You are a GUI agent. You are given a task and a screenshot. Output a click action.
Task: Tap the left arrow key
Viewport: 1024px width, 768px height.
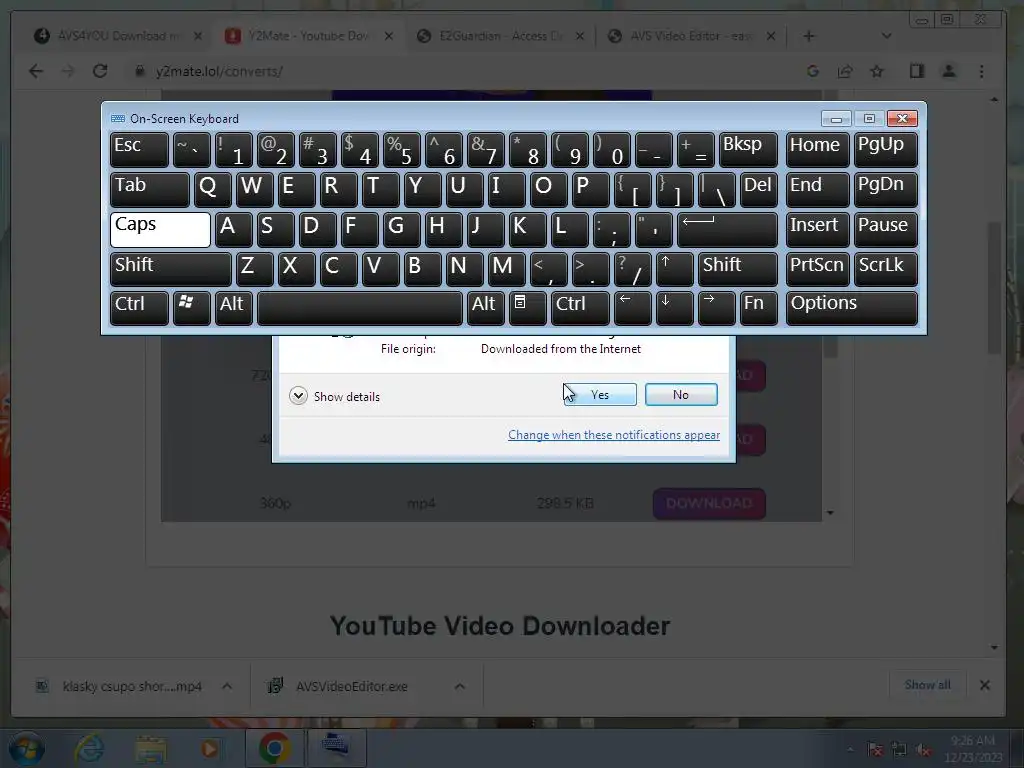point(633,308)
